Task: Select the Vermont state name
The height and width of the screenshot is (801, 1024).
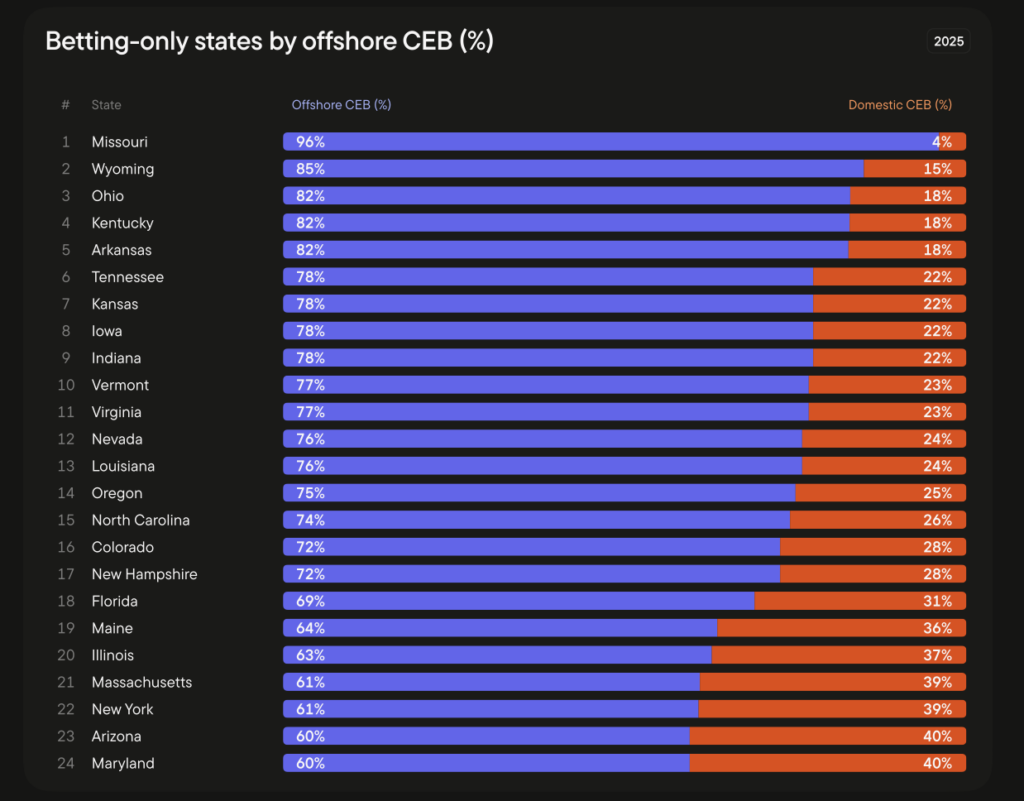Action: pos(120,385)
